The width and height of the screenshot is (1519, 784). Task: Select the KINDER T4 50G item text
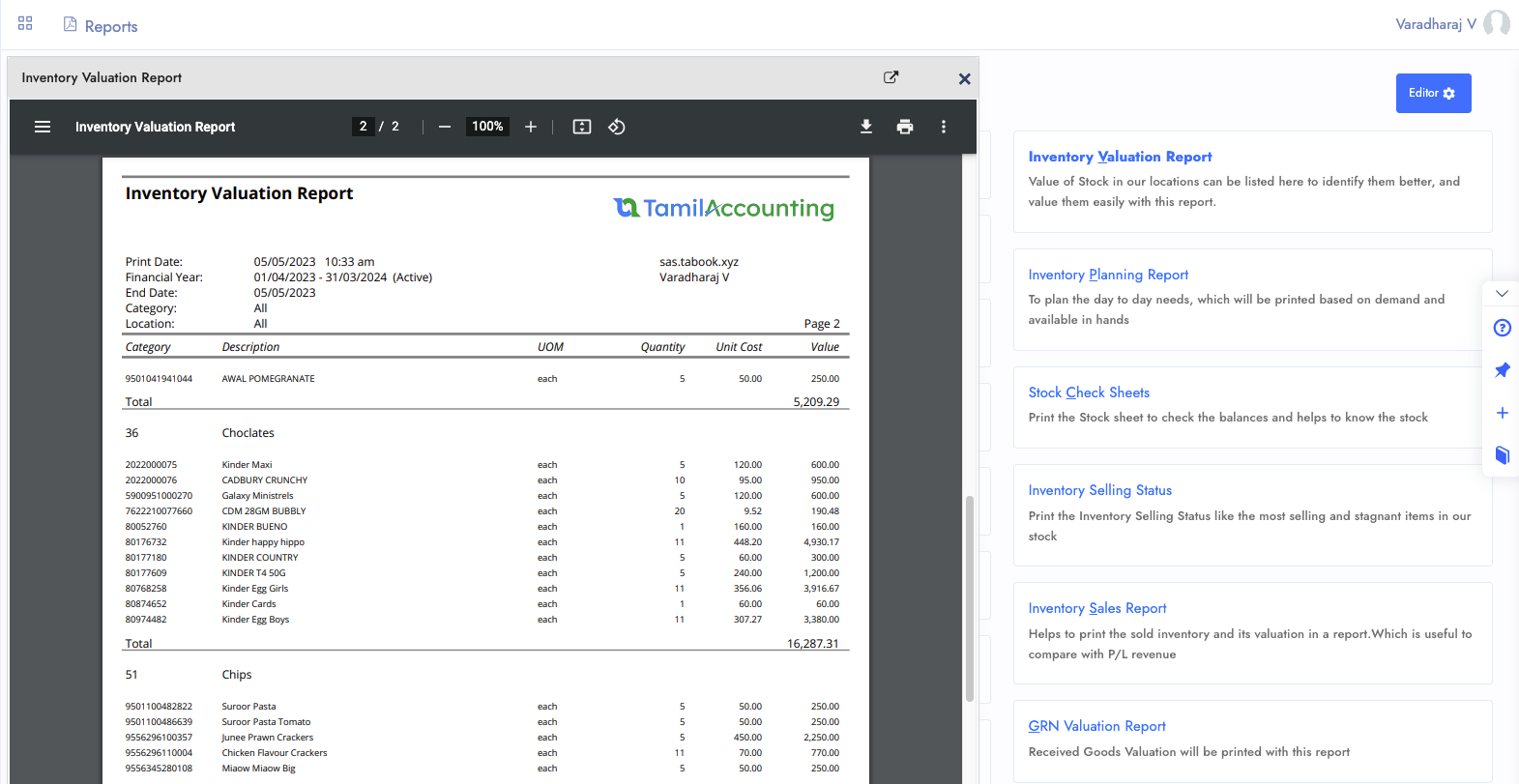click(x=253, y=573)
